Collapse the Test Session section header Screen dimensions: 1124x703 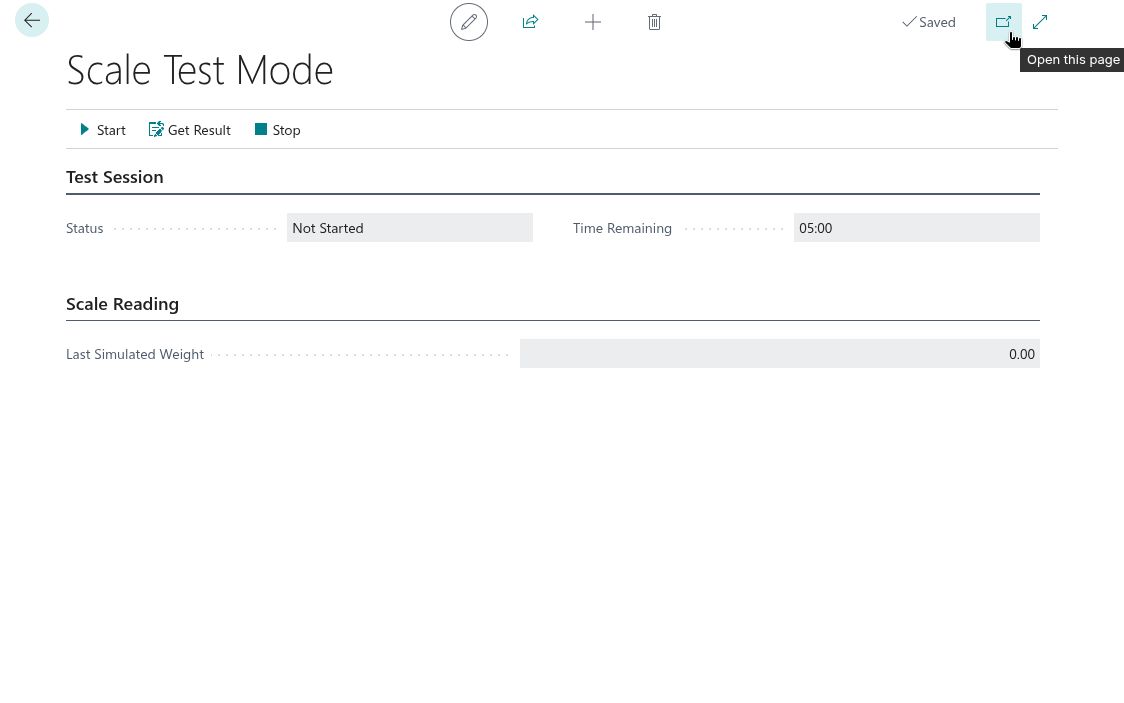(115, 177)
